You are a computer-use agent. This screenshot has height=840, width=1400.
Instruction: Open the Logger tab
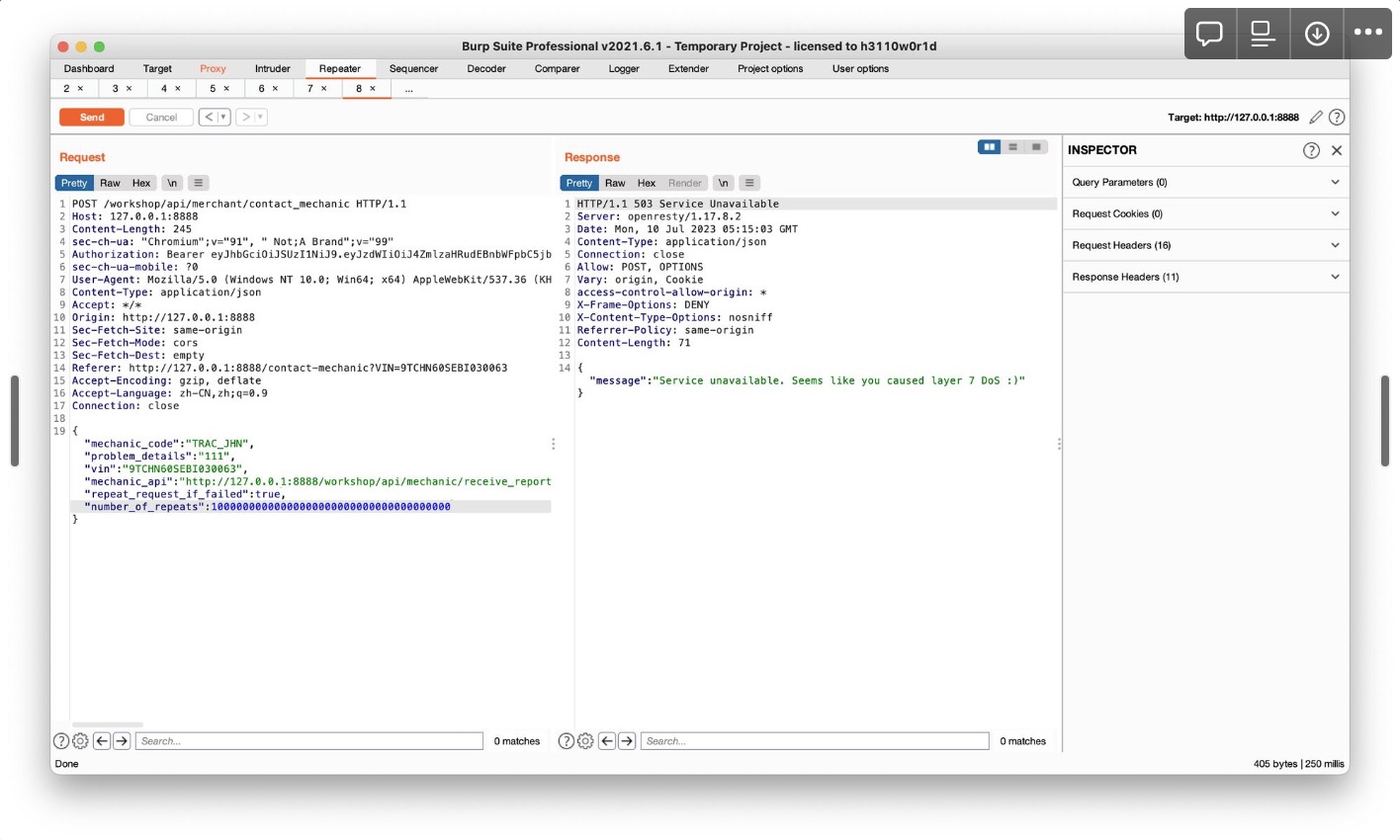click(624, 69)
